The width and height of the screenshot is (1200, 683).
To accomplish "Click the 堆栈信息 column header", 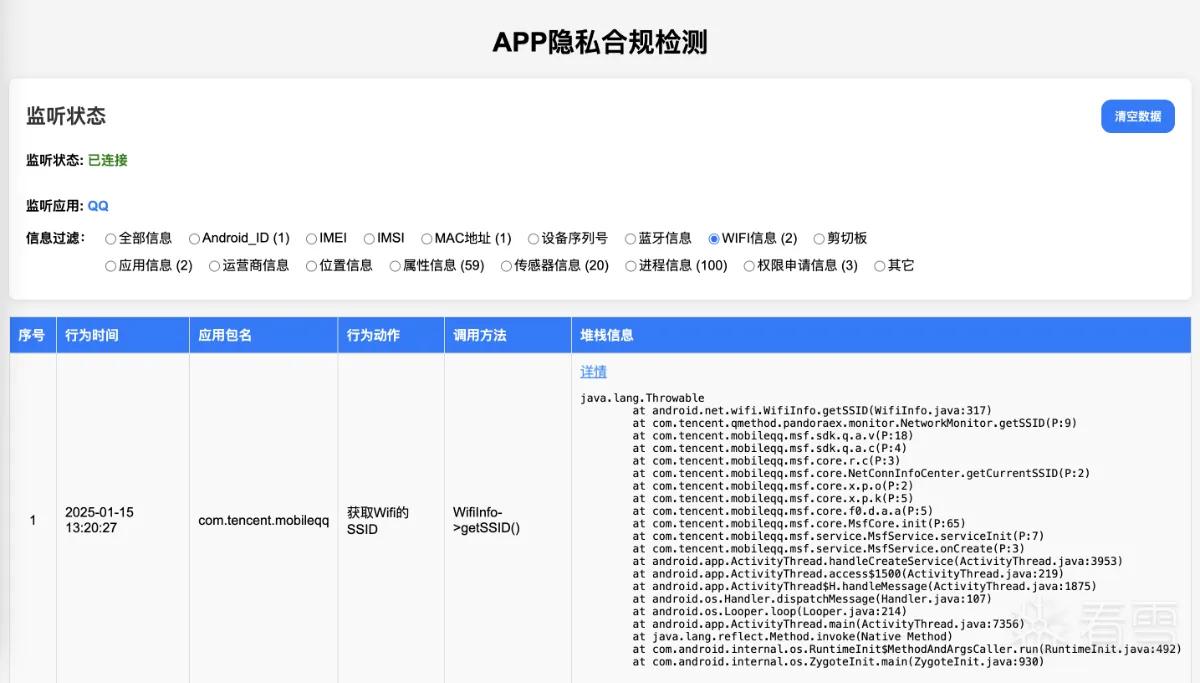I will tap(881, 335).
